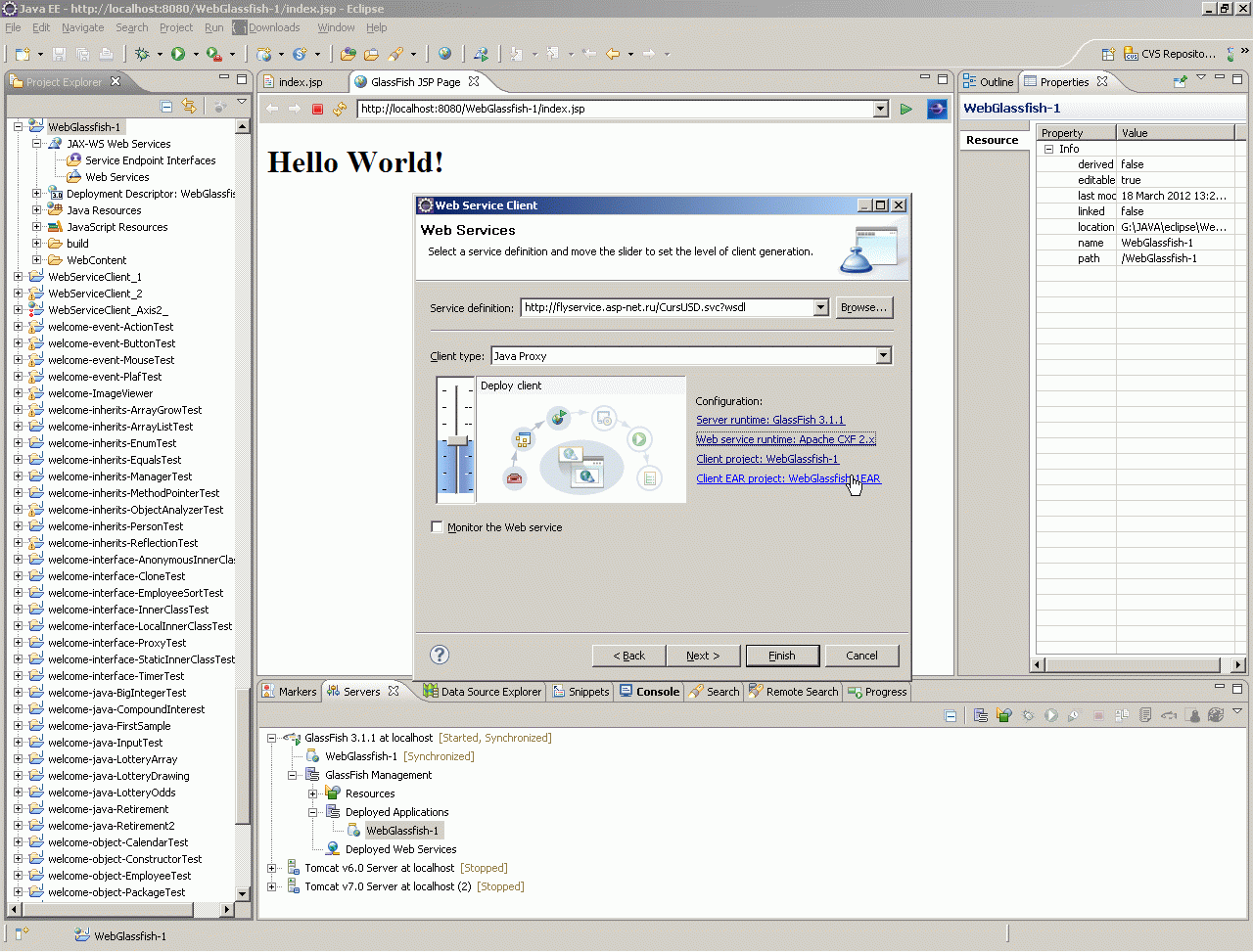Close the Project Explorer view with its X
Viewport: 1253px width, 952px height.
pos(116,81)
